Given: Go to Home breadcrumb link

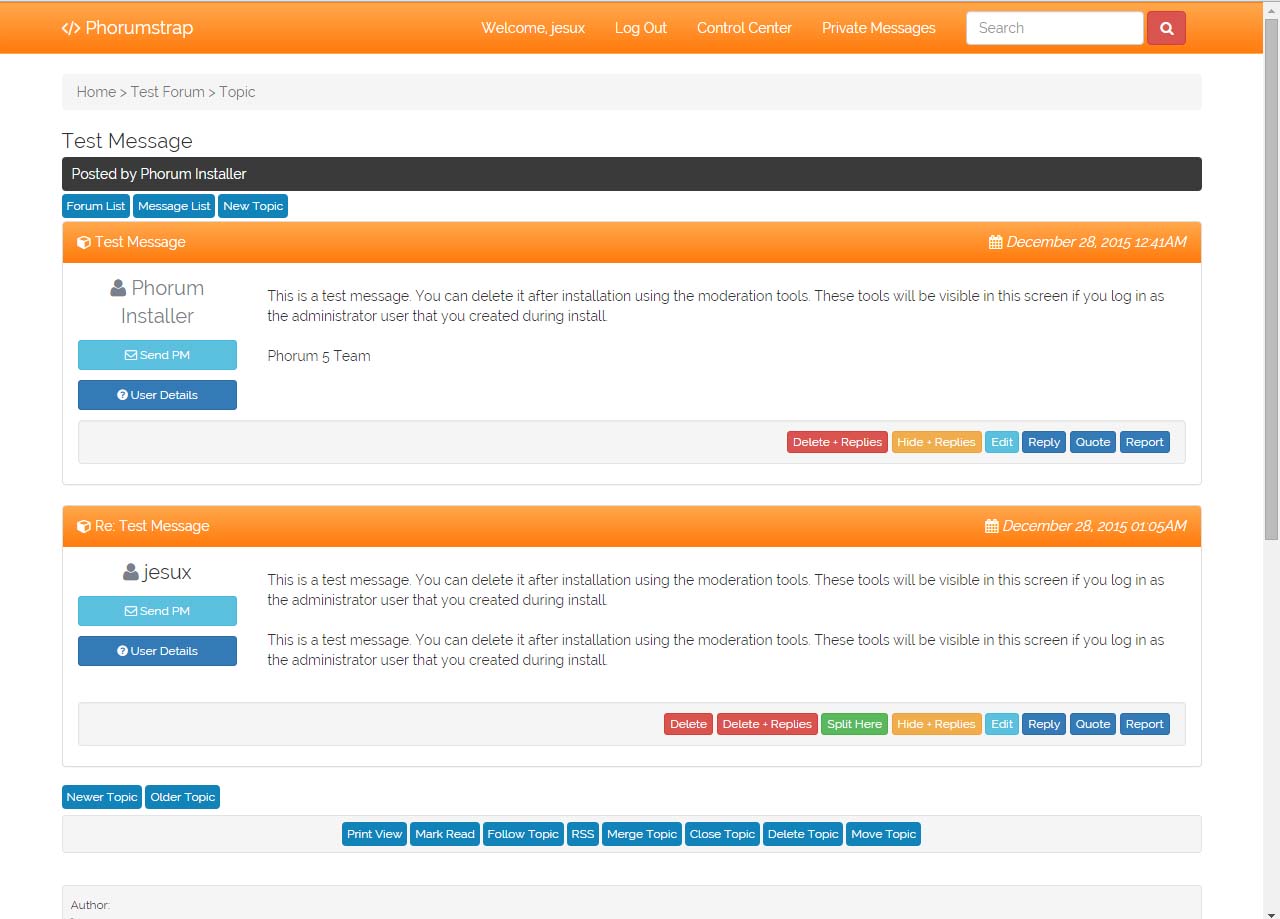Looking at the screenshot, I should [96, 92].
